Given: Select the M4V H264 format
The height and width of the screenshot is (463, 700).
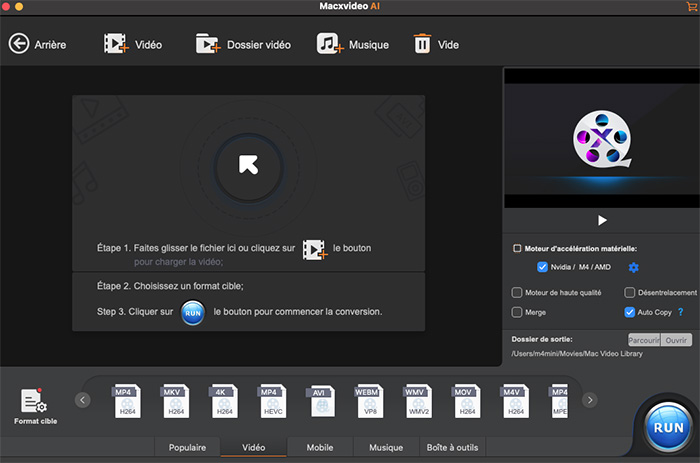Looking at the screenshot, I should pyautogui.click(x=515, y=400).
